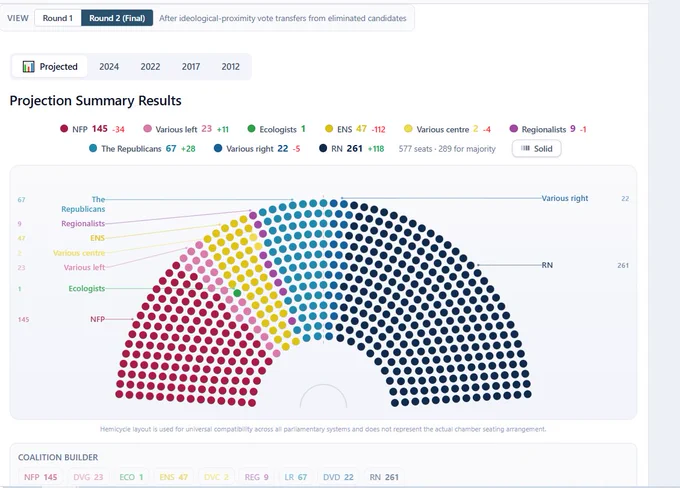Switch to the 2017 tab

coord(191,66)
